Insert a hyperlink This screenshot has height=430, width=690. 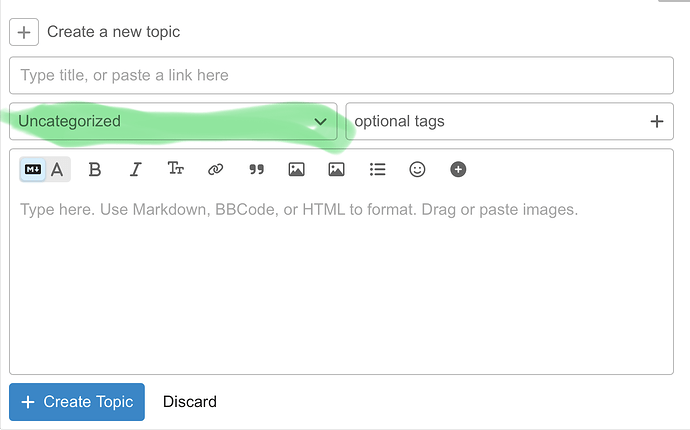coord(216,170)
